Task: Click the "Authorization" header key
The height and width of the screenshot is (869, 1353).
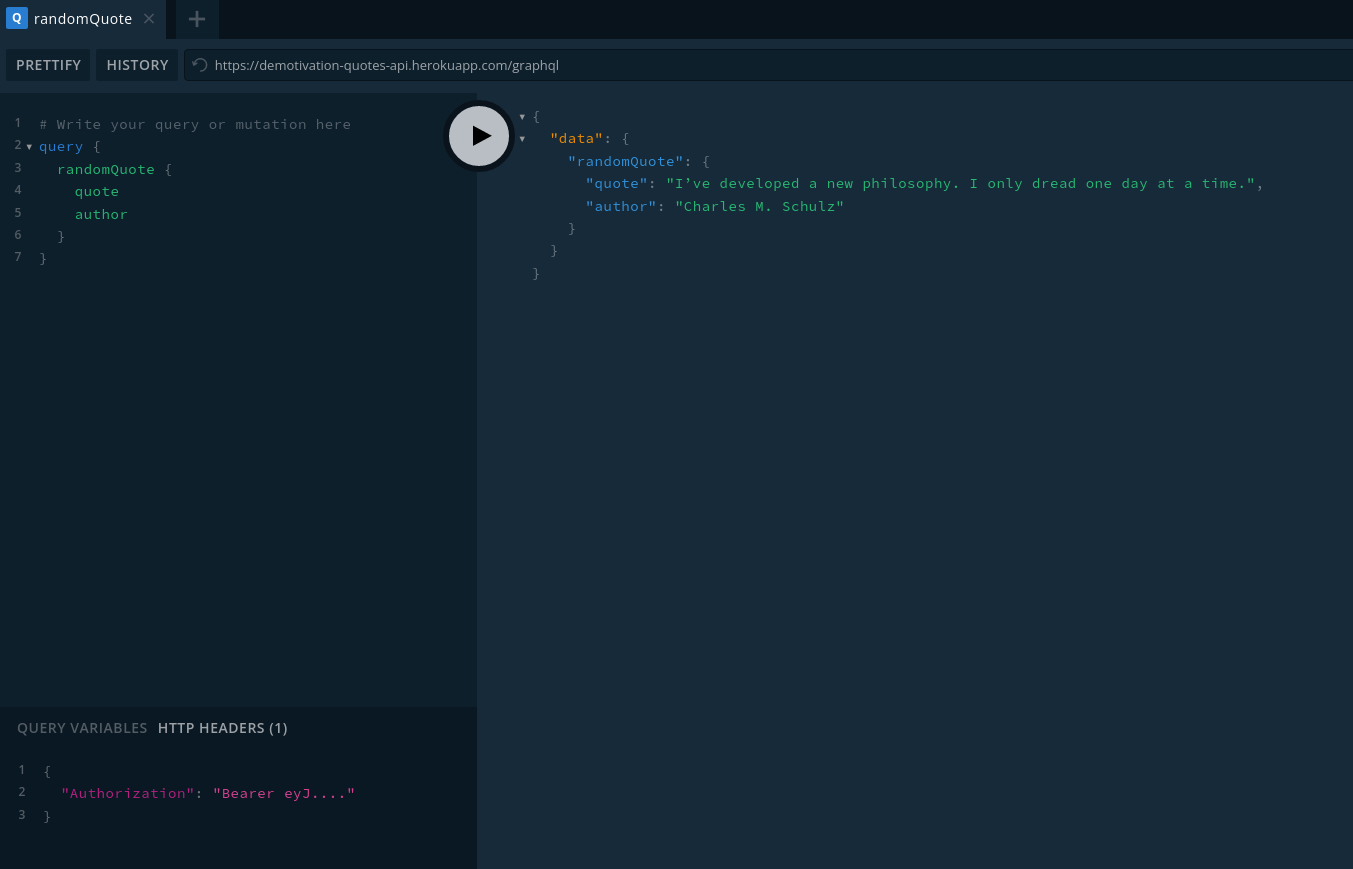Action: [128, 794]
